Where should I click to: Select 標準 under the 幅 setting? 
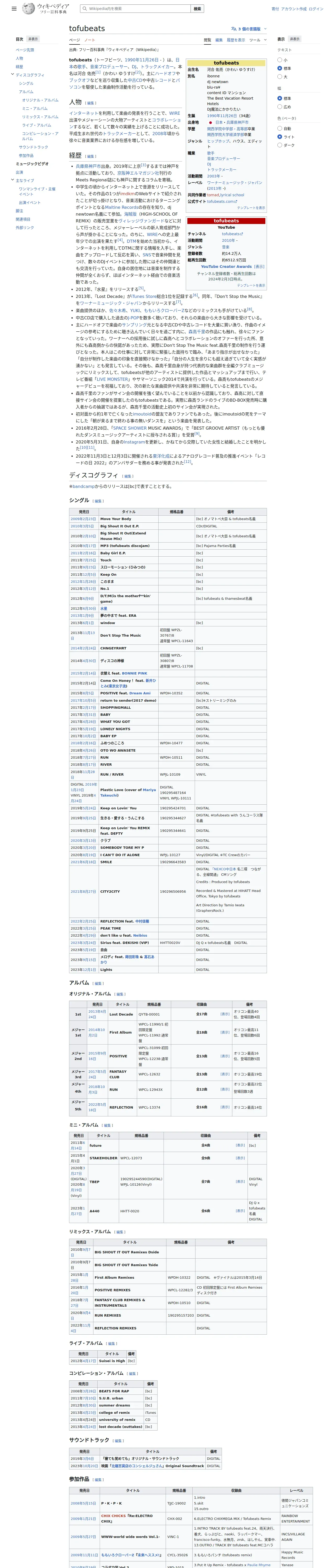pyautogui.click(x=280, y=98)
